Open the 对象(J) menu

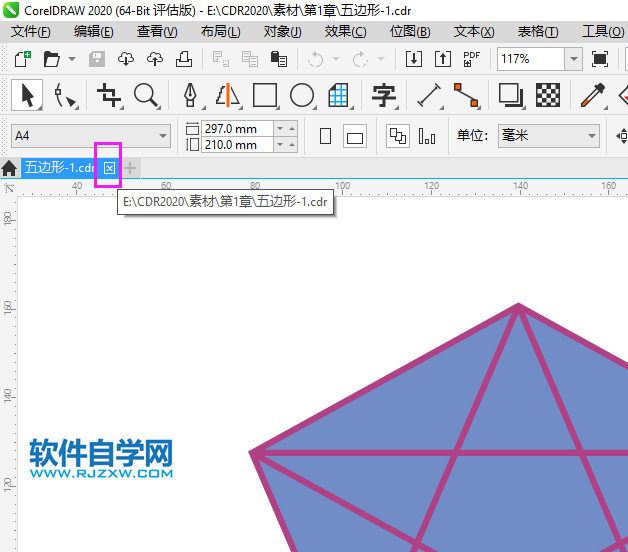pos(283,31)
